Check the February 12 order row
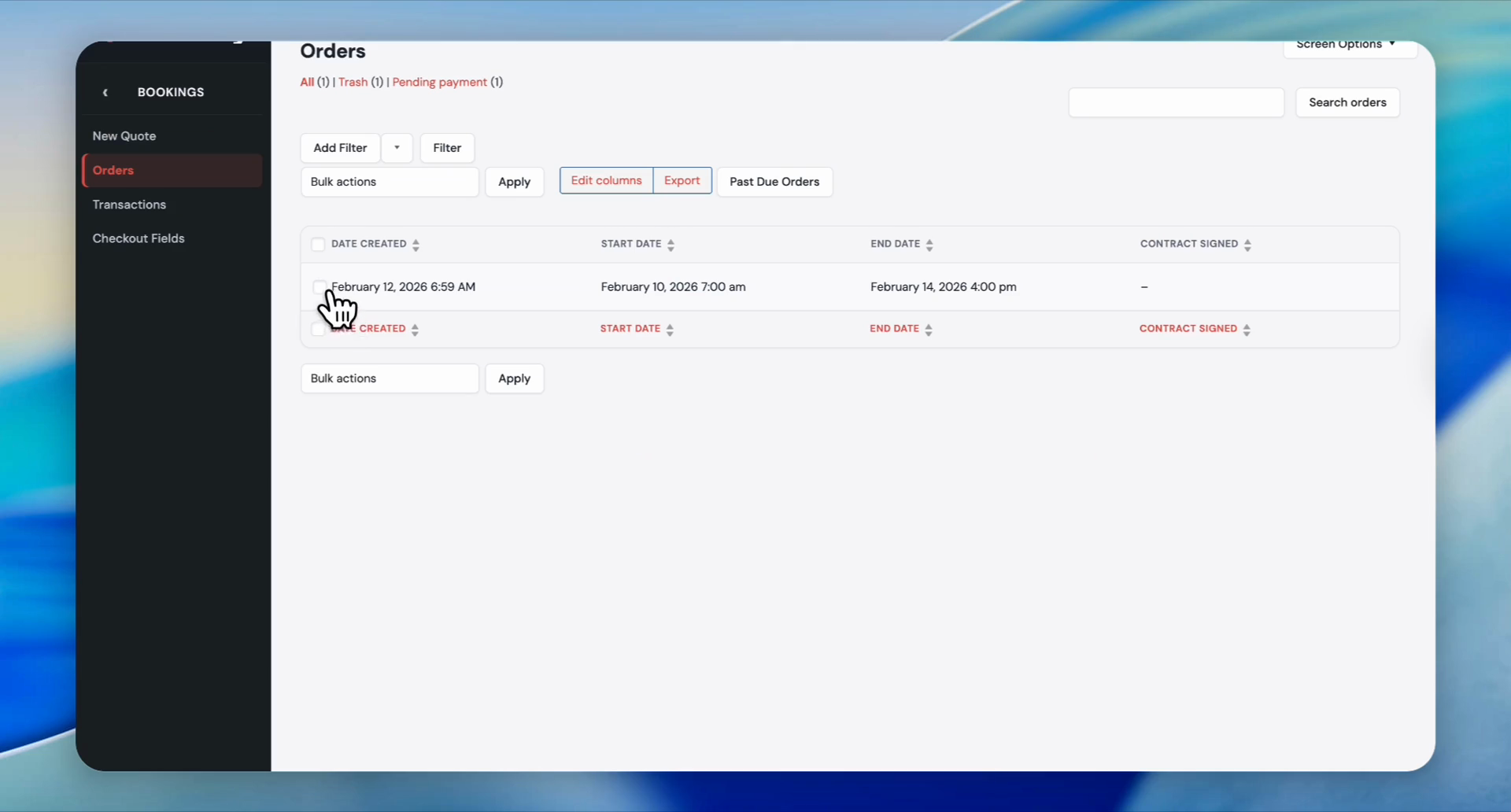 [320, 287]
